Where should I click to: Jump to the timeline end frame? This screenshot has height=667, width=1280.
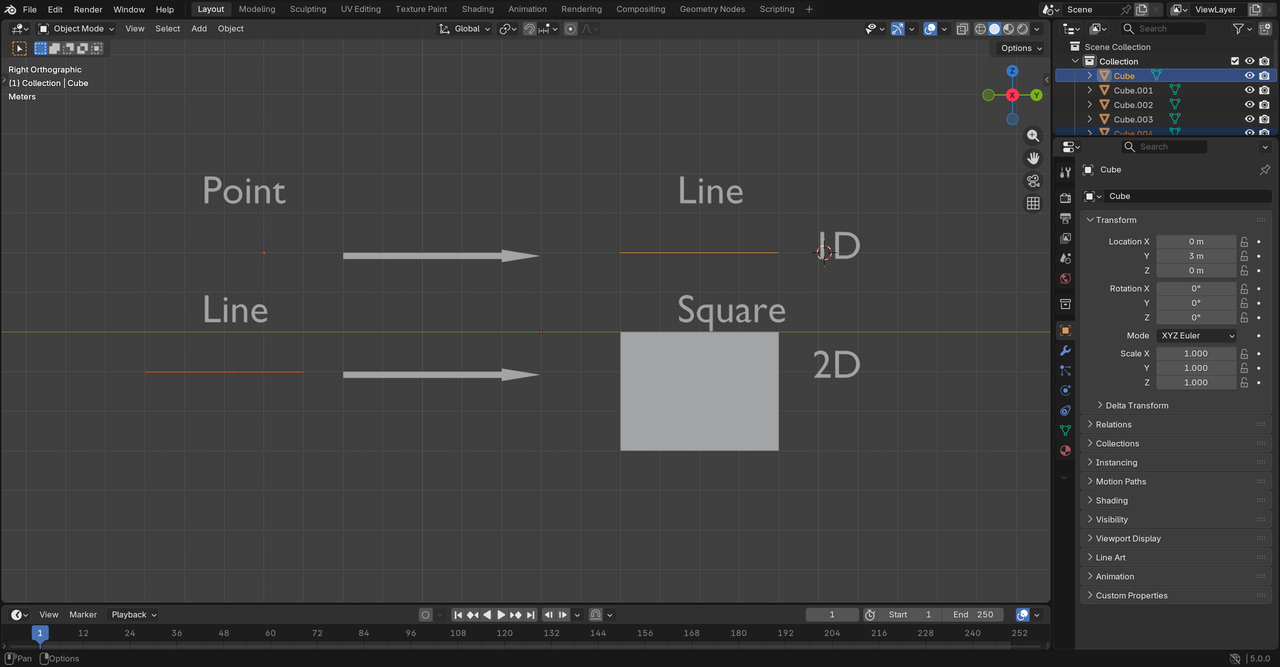tap(531, 615)
